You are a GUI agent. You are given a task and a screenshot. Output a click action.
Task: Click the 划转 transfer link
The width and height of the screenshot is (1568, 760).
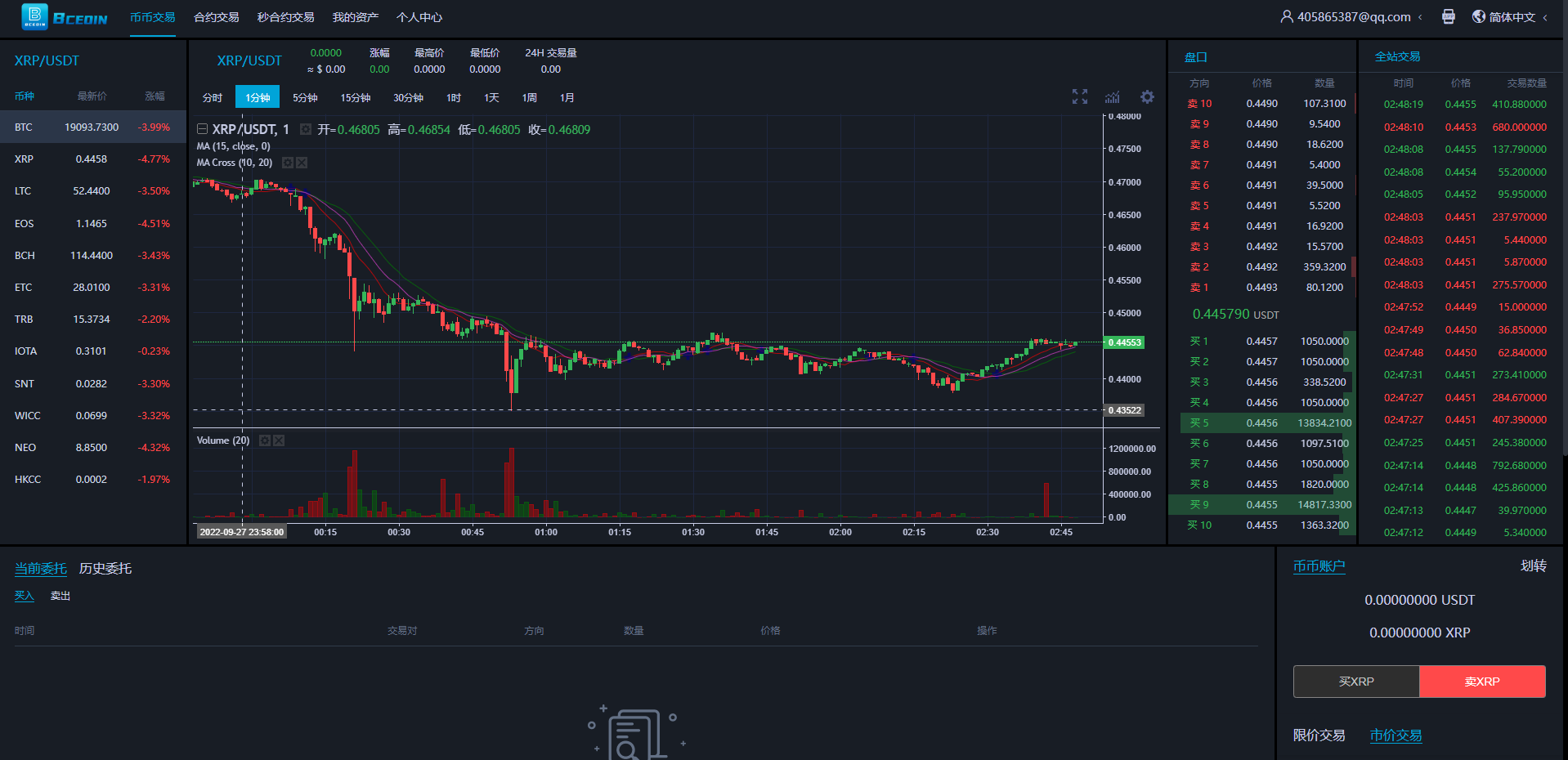coord(1533,566)
